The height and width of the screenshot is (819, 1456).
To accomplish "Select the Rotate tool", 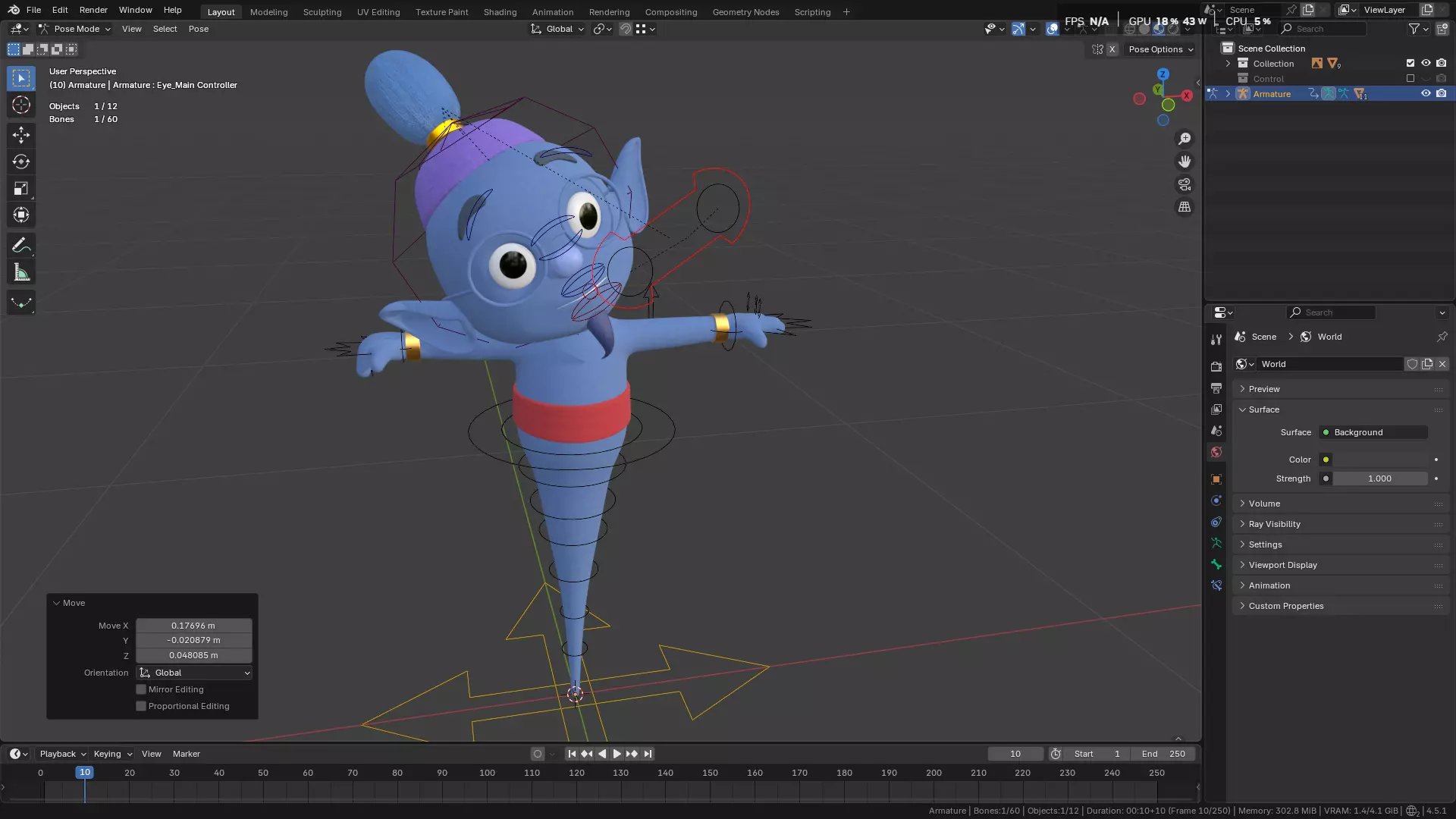I will pos(21,162).
